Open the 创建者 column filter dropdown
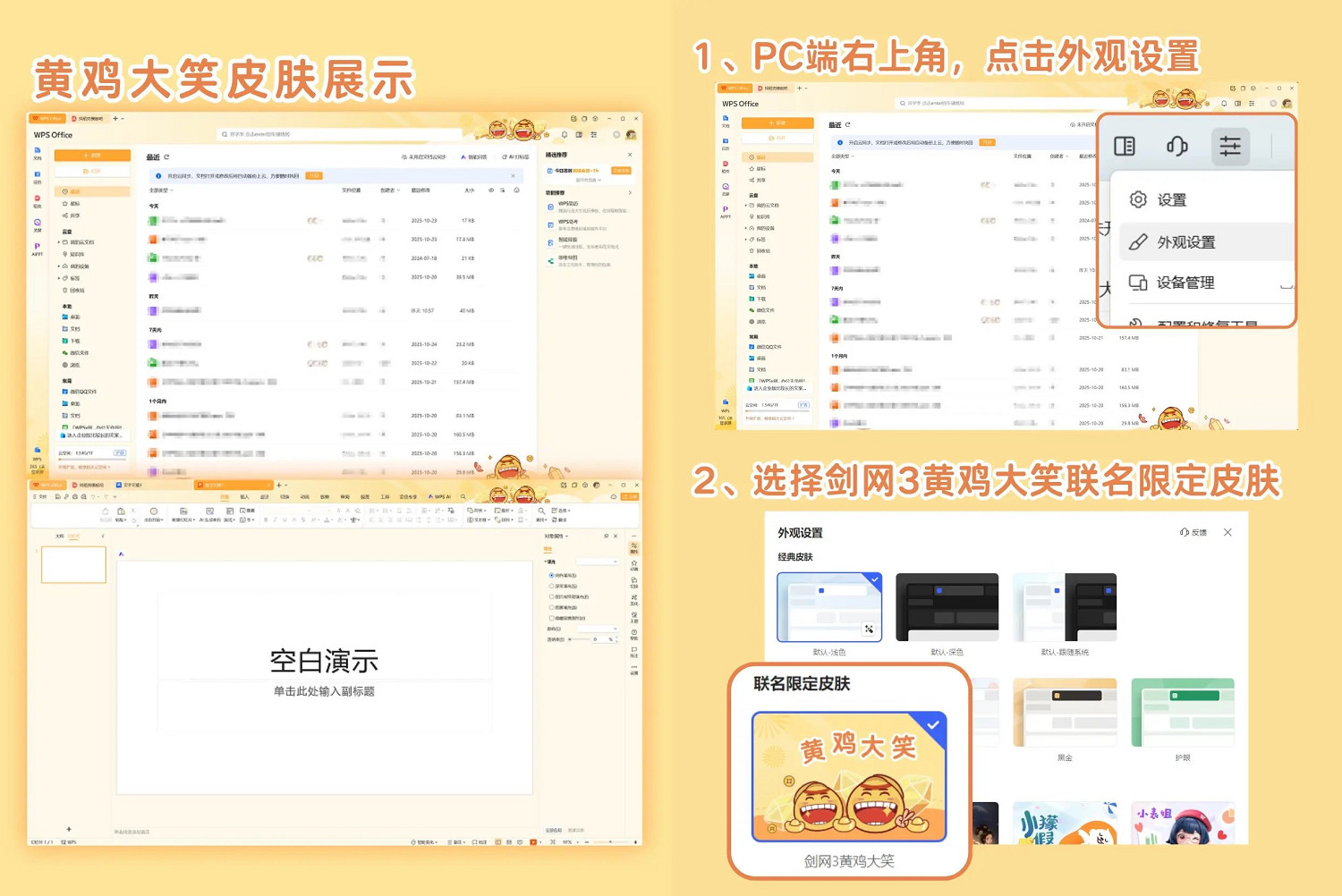Viewport: 1342px width, 896px height. pos(390,190)
